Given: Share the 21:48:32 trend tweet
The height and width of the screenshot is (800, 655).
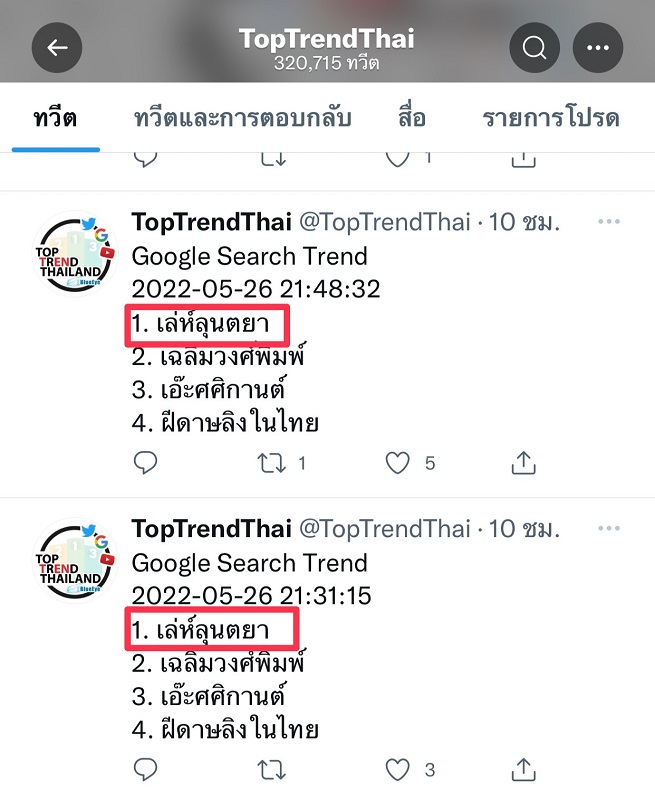Looking at the screenshot, I should click(523, 462).
